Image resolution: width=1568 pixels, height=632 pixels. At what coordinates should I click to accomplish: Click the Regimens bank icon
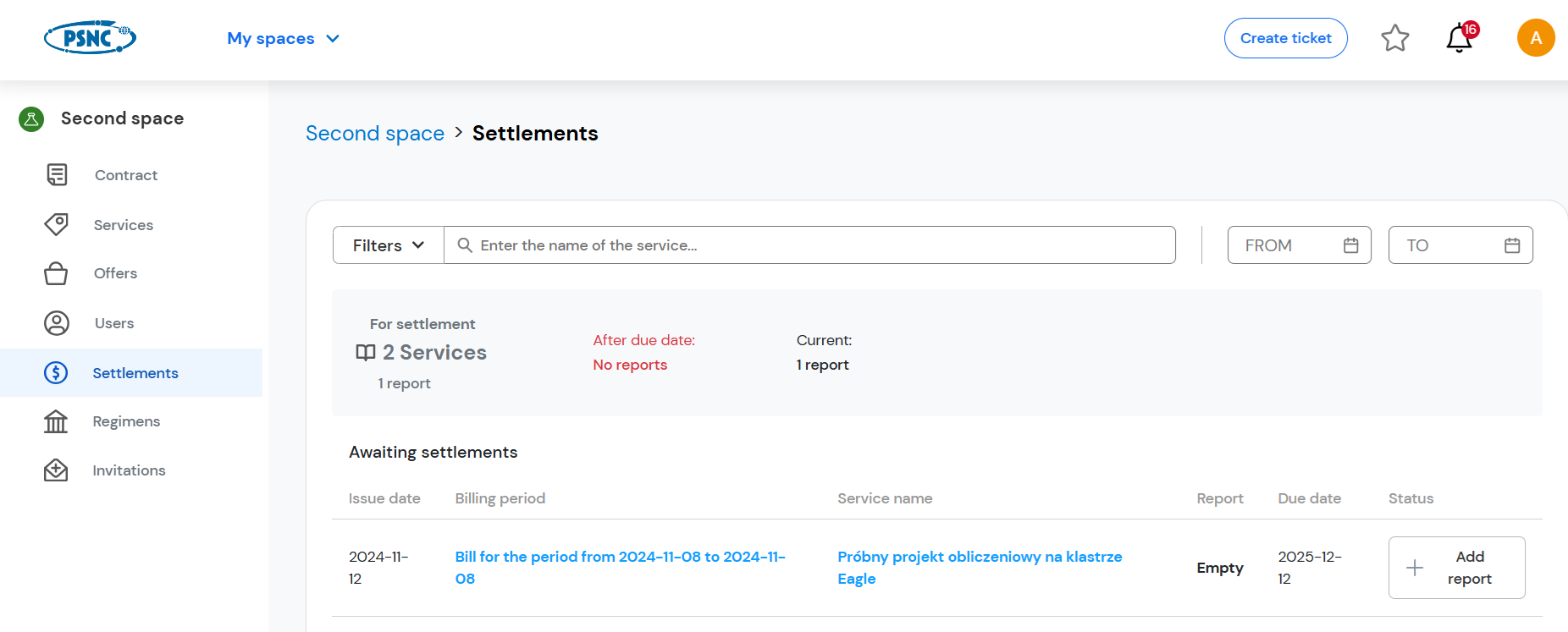pos(56,421)
